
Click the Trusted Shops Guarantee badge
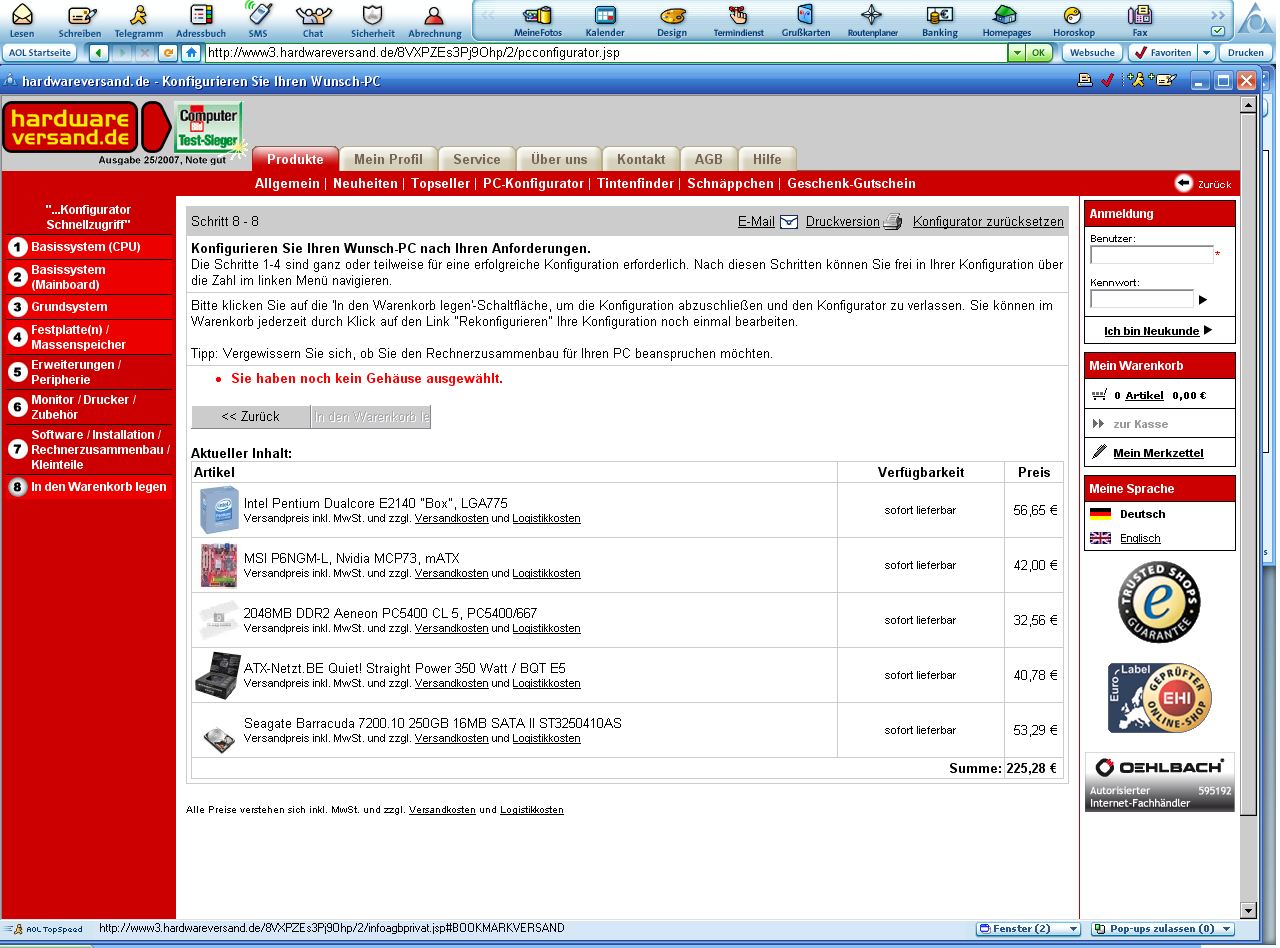click(1159, 601)
